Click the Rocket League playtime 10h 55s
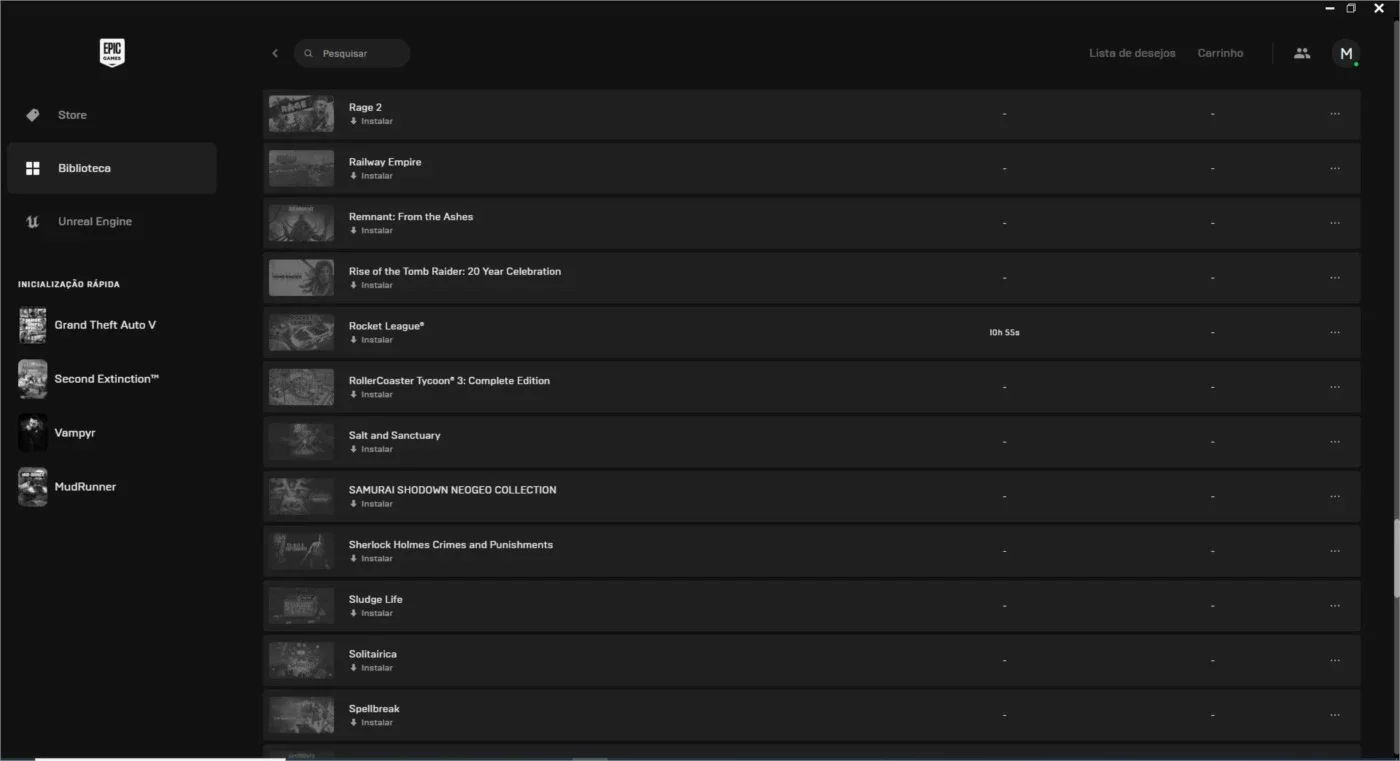The height and width of the screenshot is (761, 1400). 1004,332
